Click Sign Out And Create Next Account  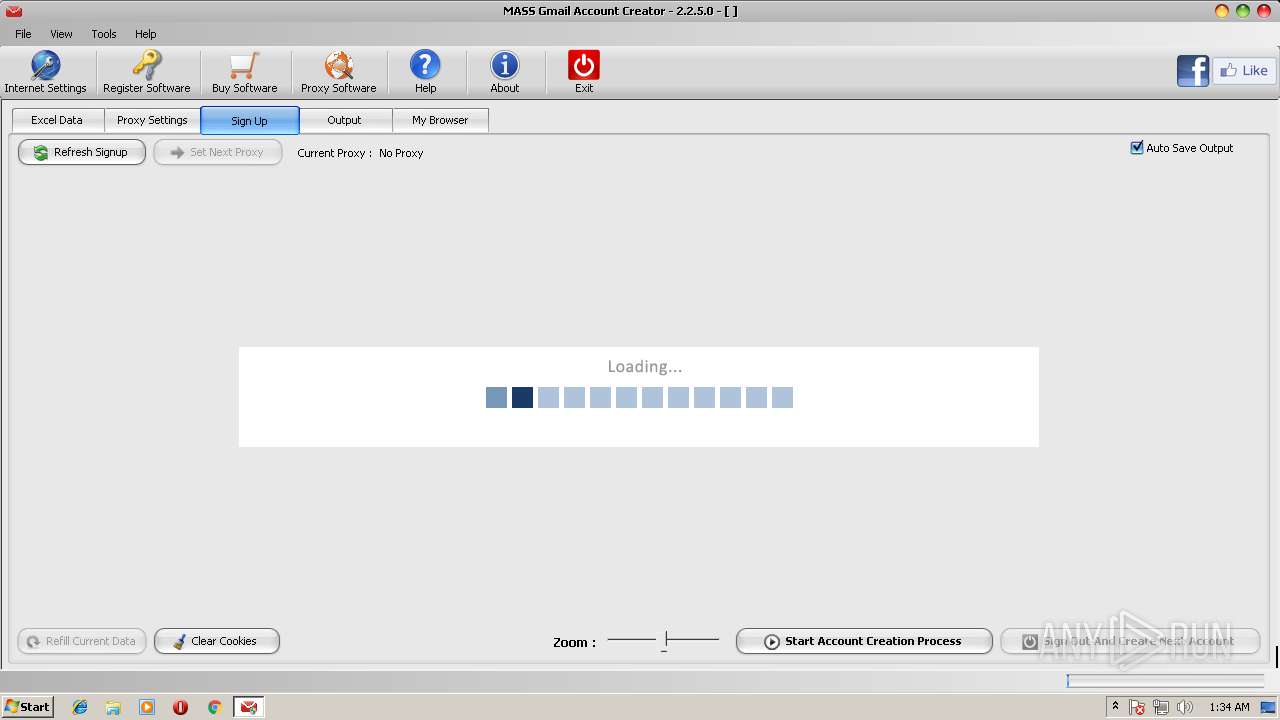coord(1130,641)
